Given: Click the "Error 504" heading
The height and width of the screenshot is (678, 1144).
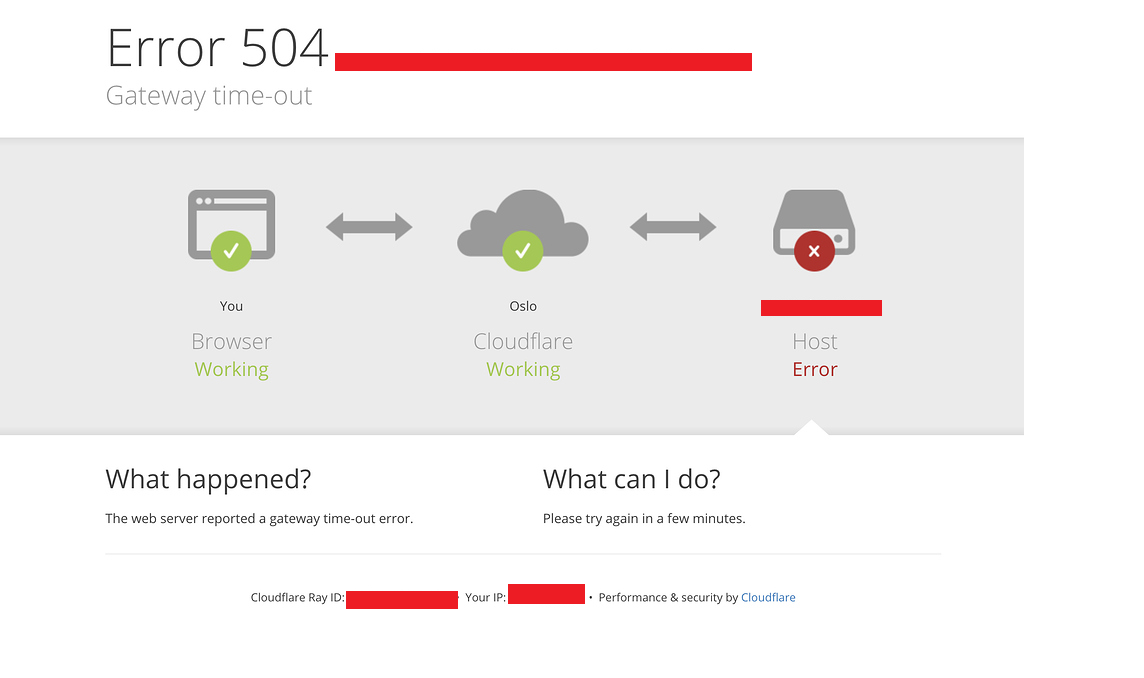Looking at the screenshot, I should click(x=217, y=48).
